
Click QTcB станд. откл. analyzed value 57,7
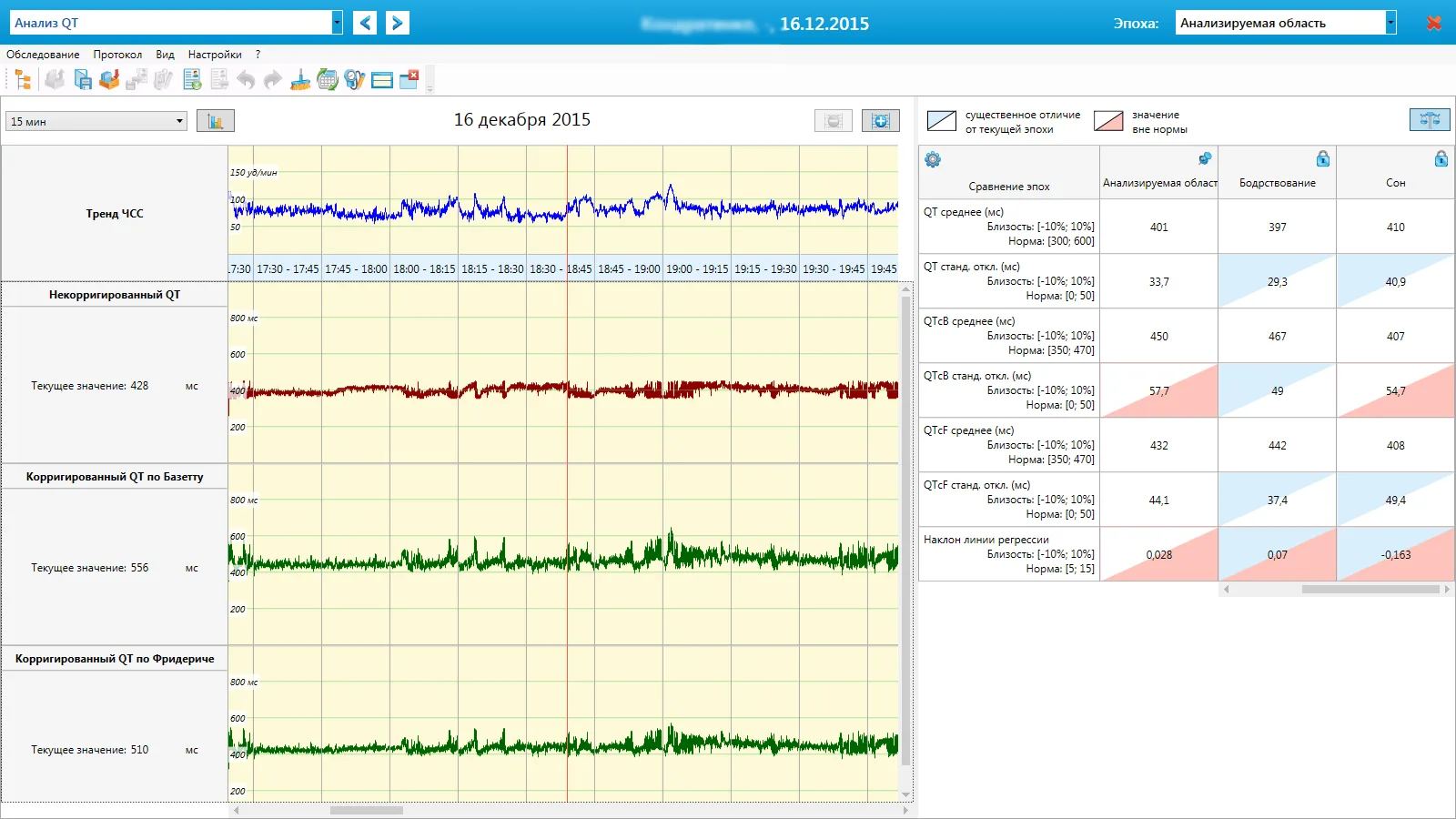(1159, 391)
